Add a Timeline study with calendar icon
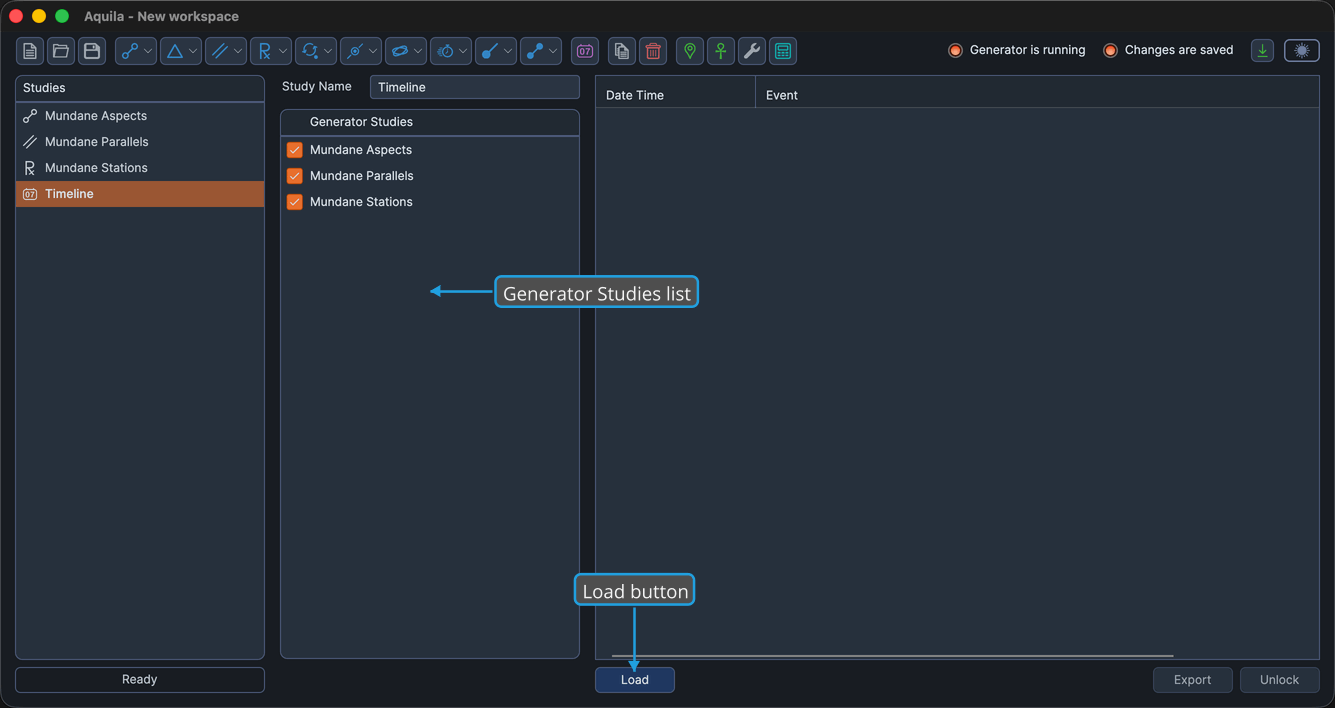Image resolution: width=1335 pixels, height=708 pixels. [x=585, y=51]
